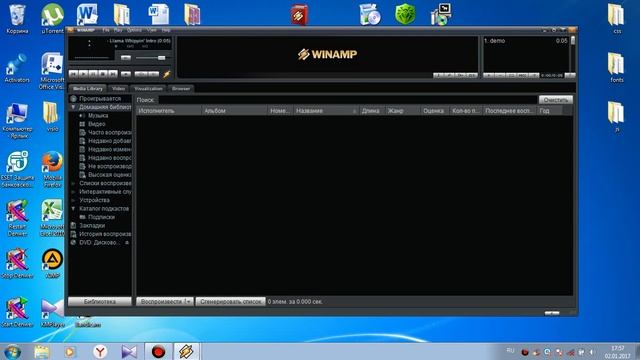This screenshot has width=640, height=360.
Task: Select Музыка in the library tree
Action: [x=98, y=116]
